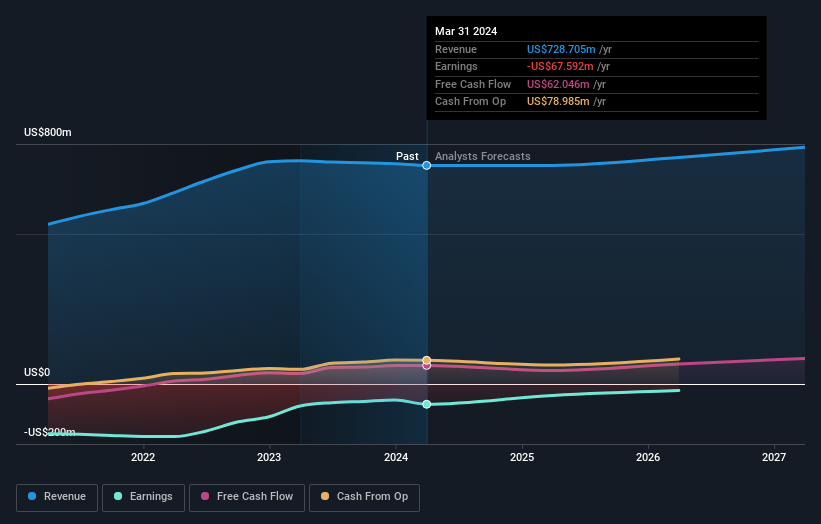This screenshot has height=524, width=821.
Task: Toggle the Cash From Op legend button
Action: pyautogui.click(x=364, y=497)
